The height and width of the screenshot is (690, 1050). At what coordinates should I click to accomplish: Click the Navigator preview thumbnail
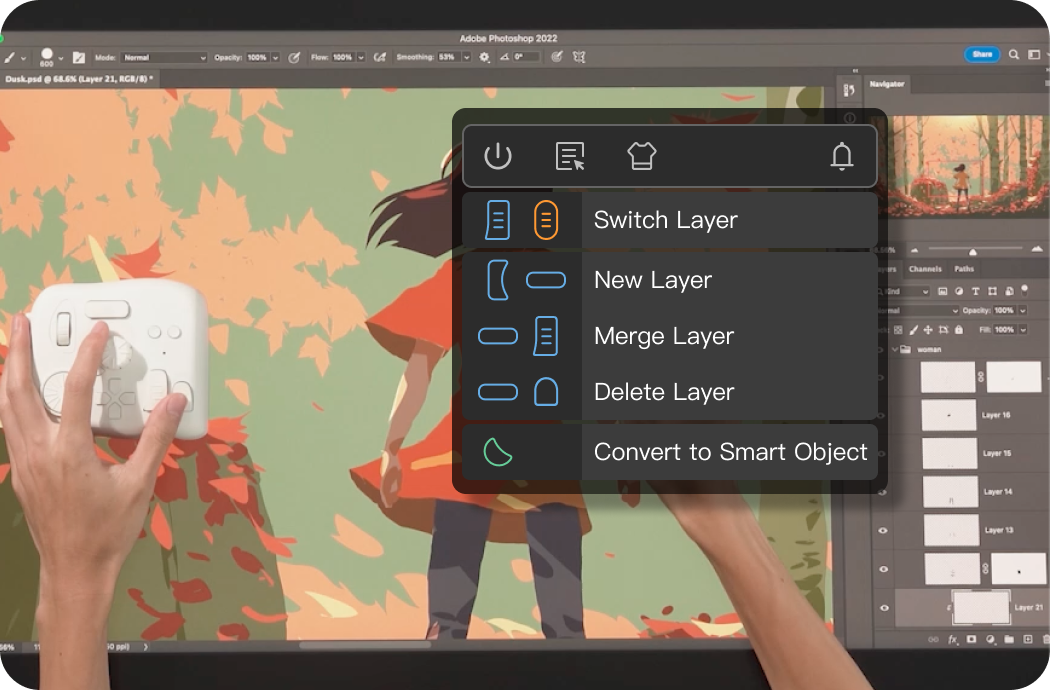click(966, 165)
